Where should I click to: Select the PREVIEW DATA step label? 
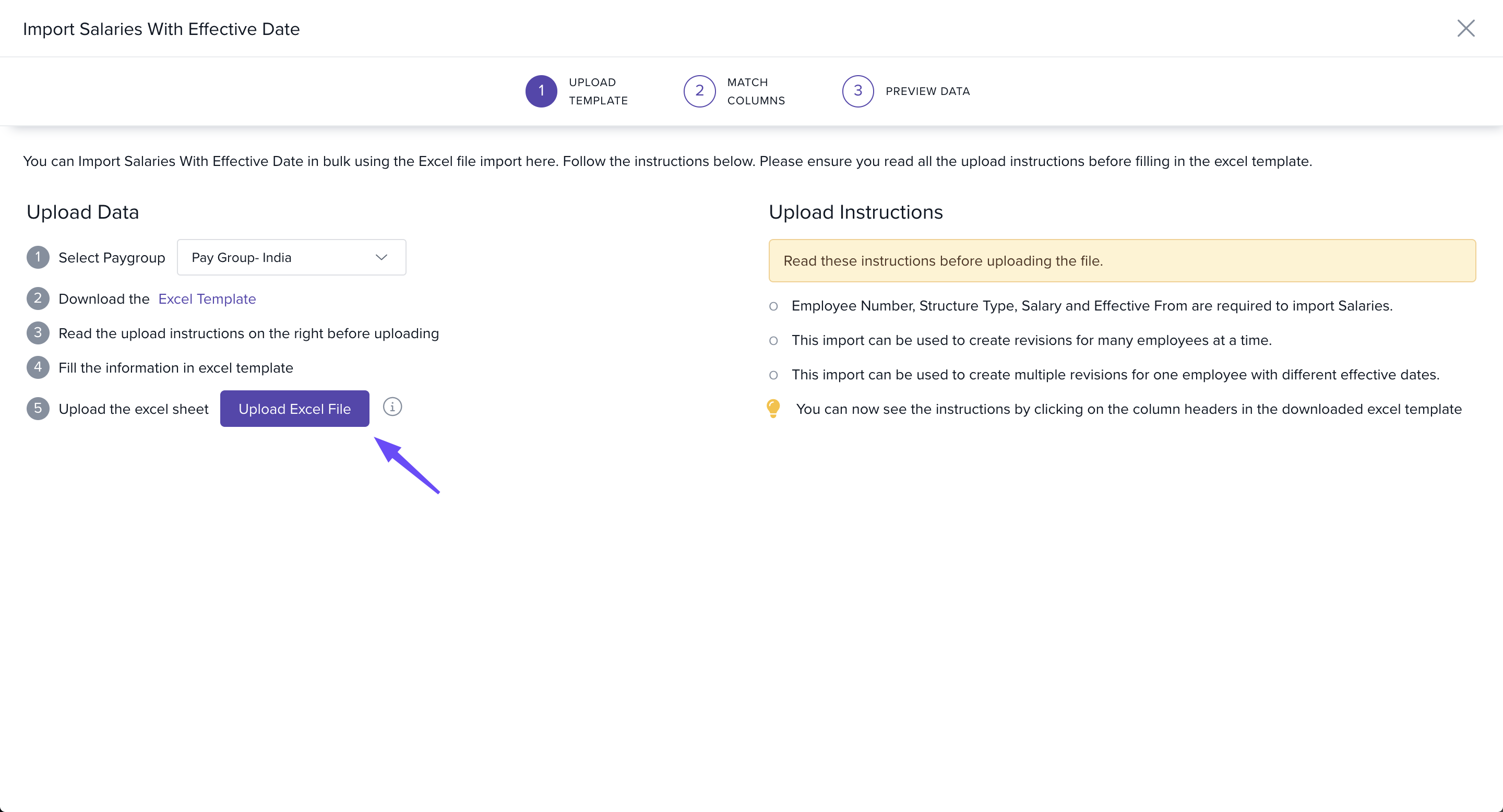(927, 91)
